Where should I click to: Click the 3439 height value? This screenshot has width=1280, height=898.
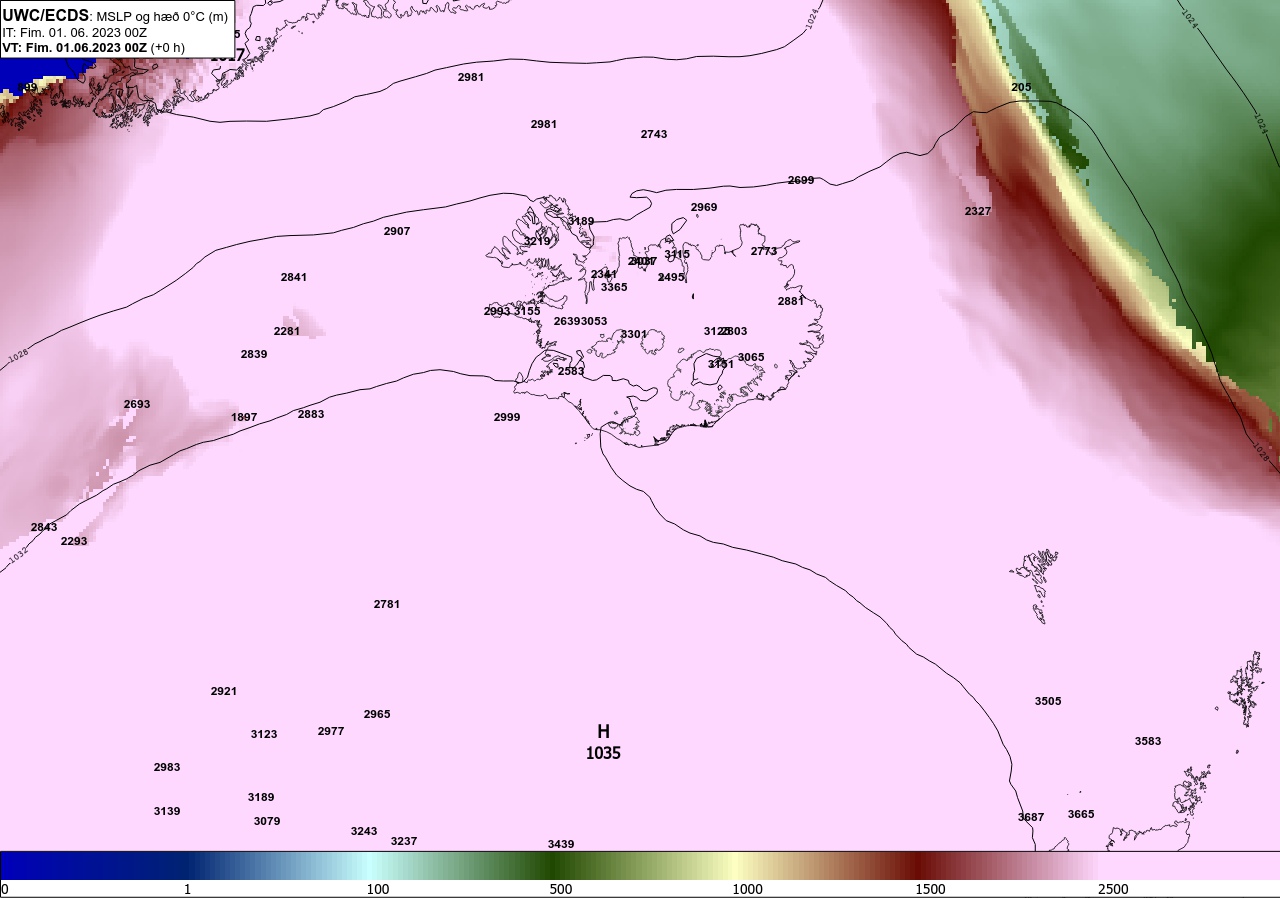[561, 844]
